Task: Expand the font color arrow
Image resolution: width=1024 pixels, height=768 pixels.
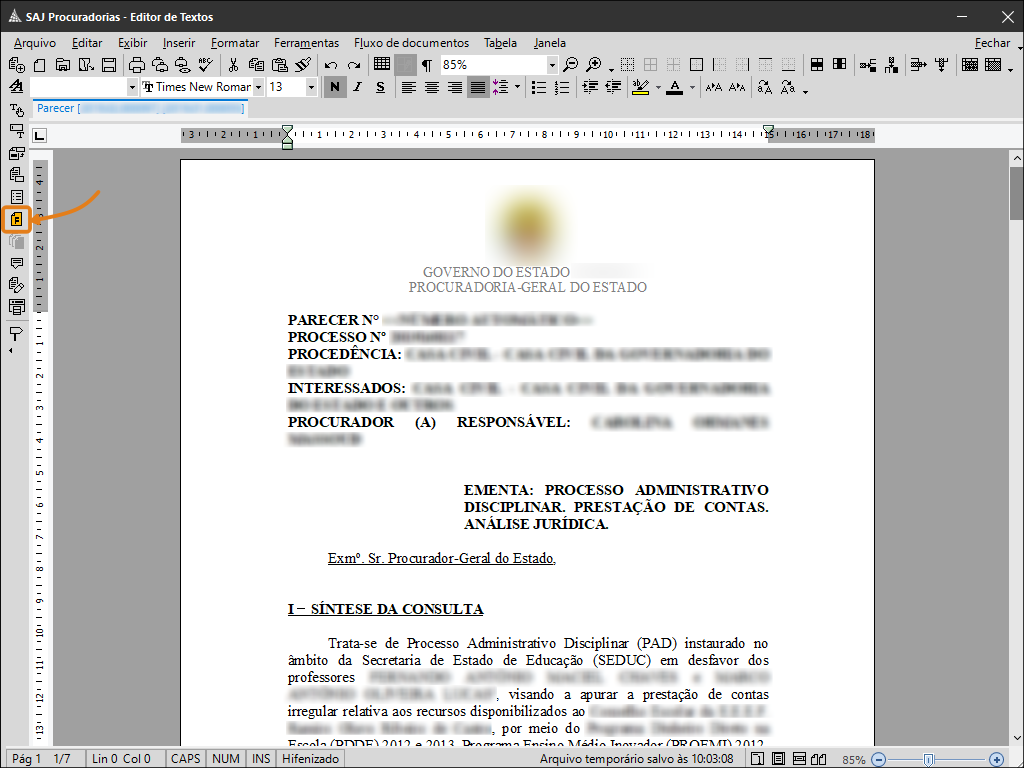Action: 692,87
